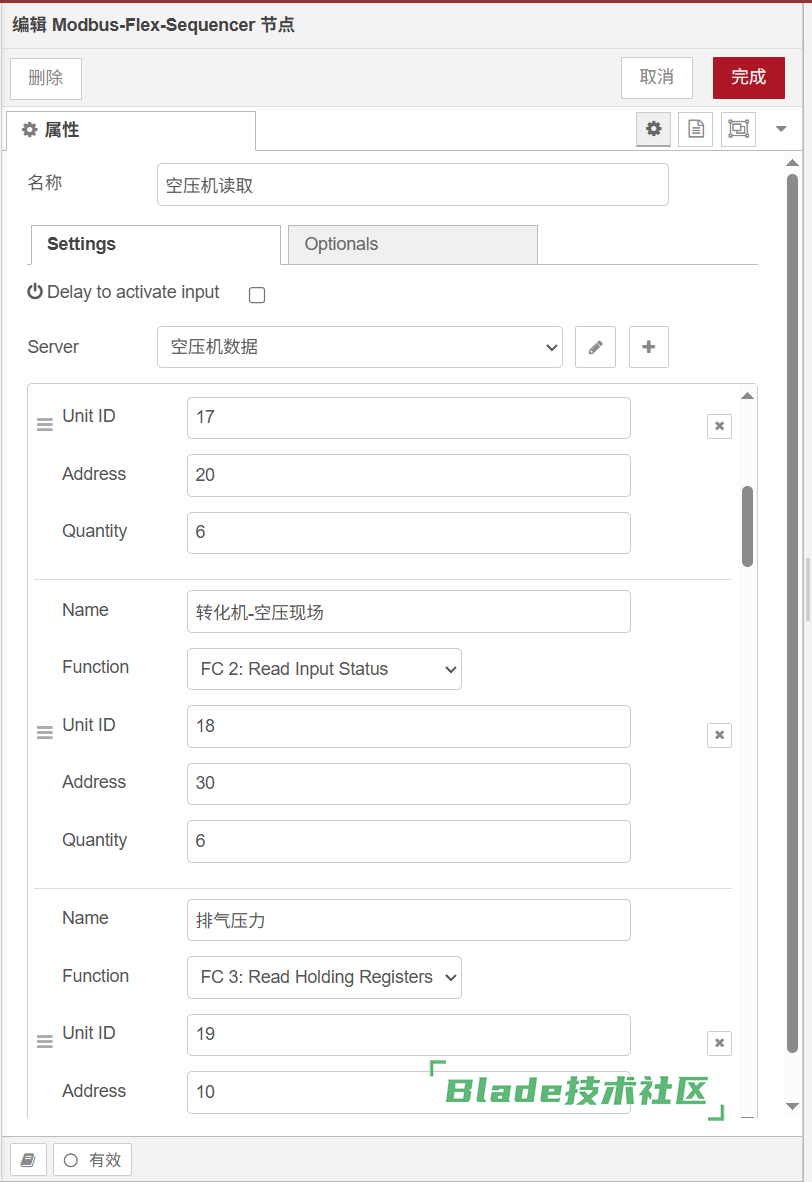Viewport: 812px width, 1182px height.
Task: Click the 完成 done button
Action: tap(748, 77)
